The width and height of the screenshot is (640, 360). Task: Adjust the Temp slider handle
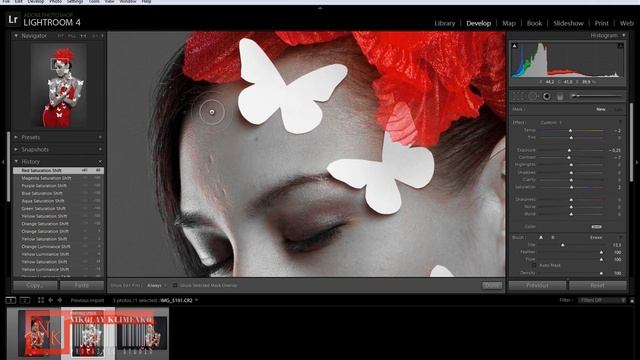[x=571, y=130]
